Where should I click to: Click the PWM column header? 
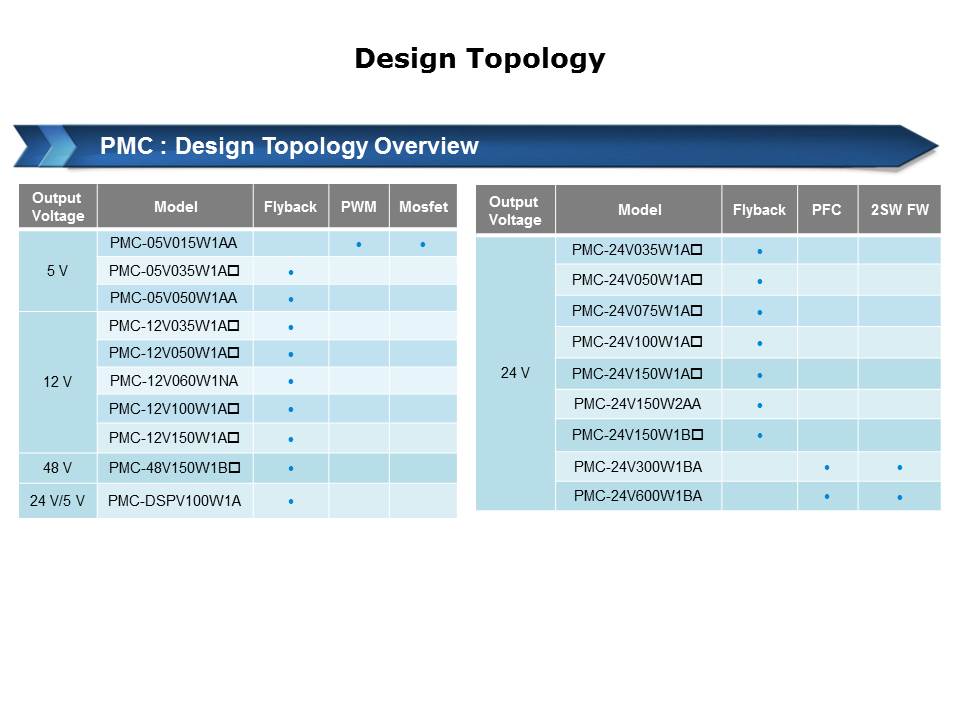(358, 207)
